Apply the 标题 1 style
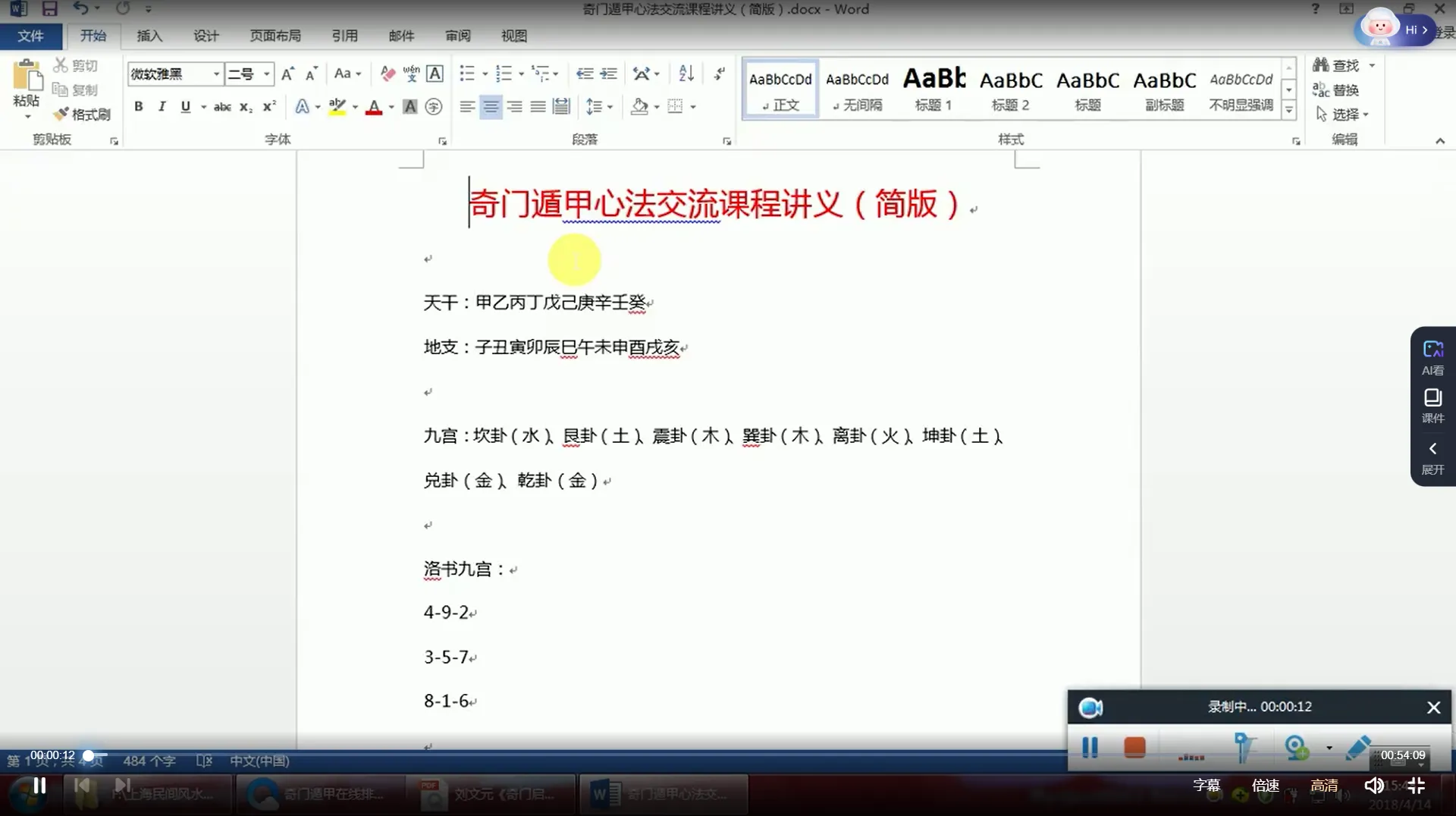The width and height of the screenshot is (1456, 816). click(933, 88)
